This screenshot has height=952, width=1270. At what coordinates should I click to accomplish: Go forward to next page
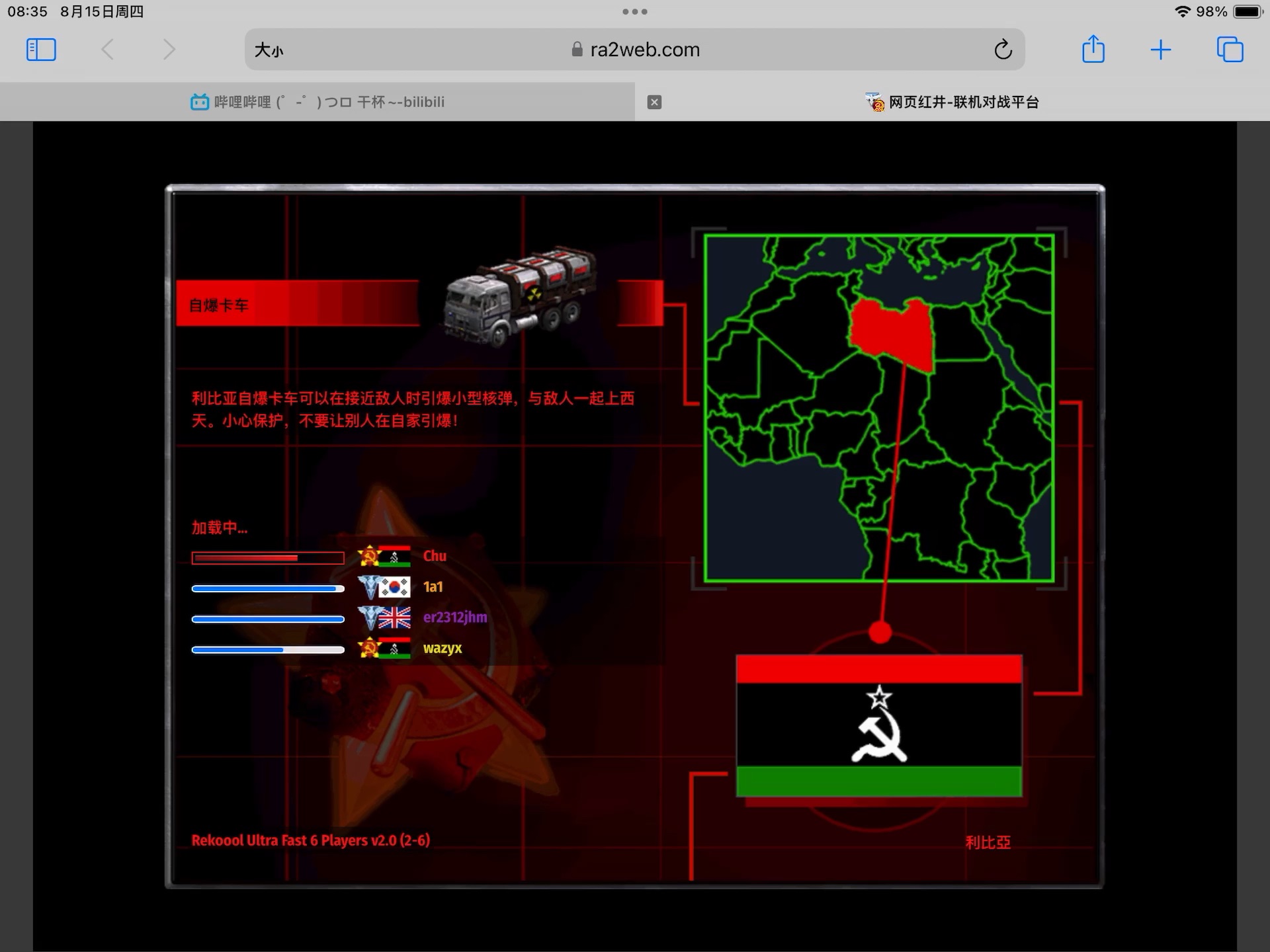coord(169,50)
